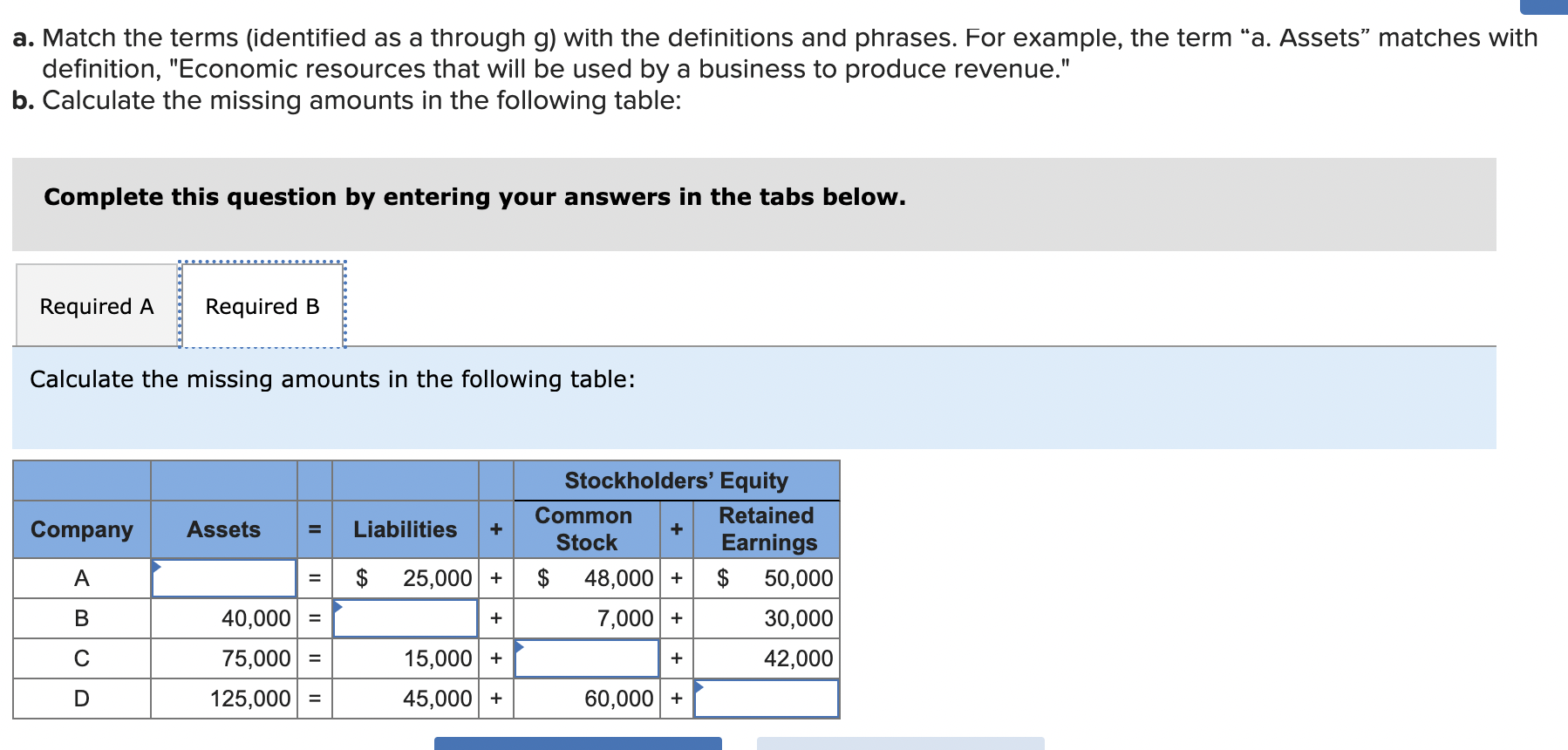Switch to the Required A tab
Screen dimensions: 1568x750
coord(96,305)
